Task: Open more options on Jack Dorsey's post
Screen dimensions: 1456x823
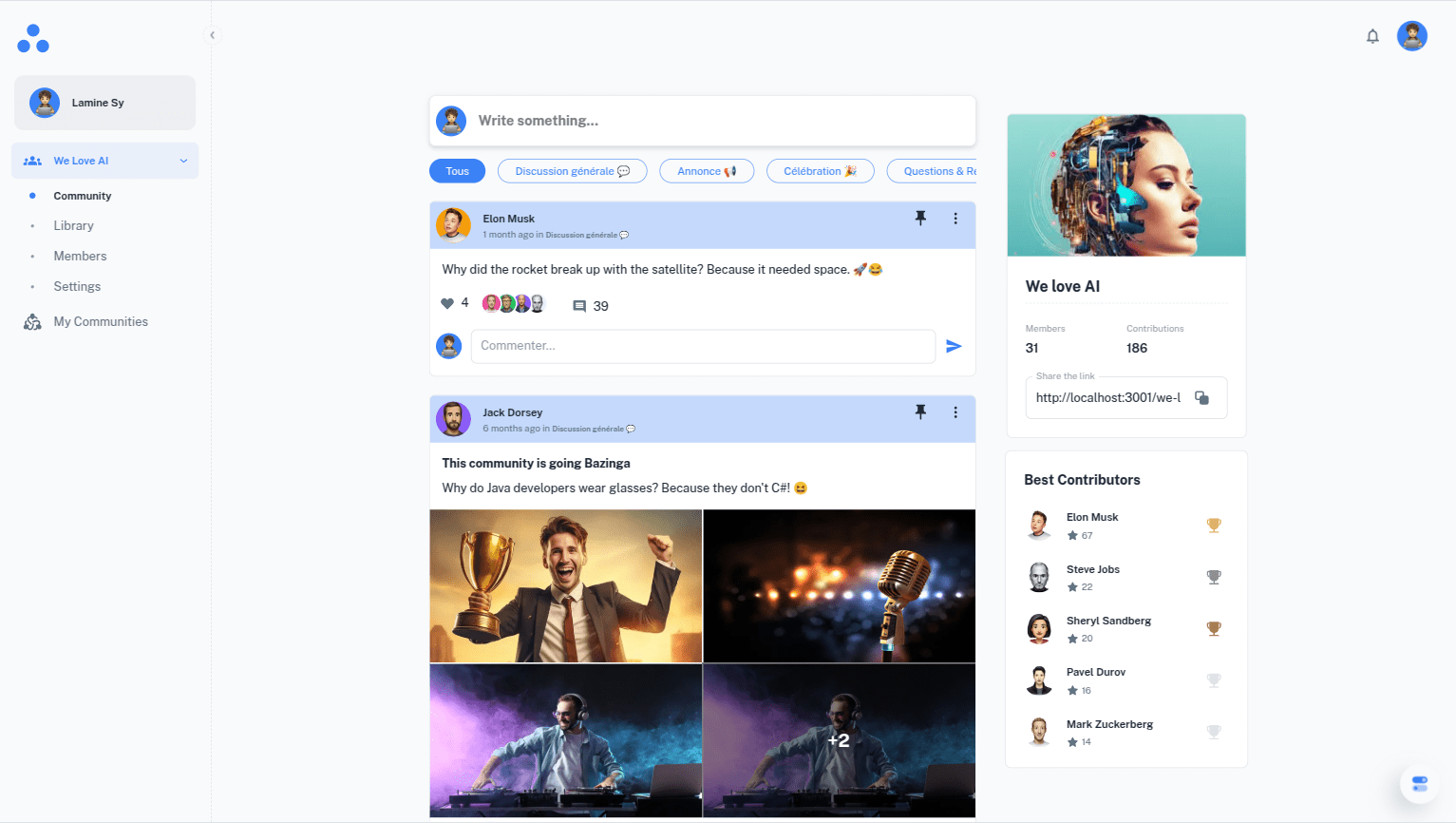Action: [955, 412]
